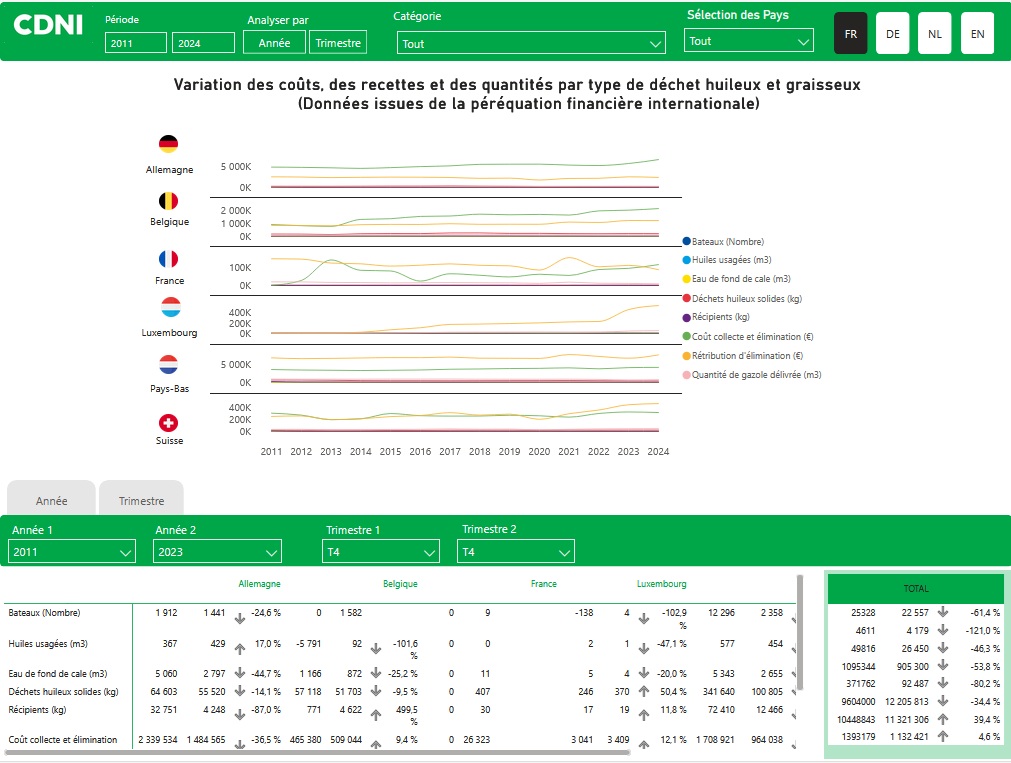Open the Trimestre 2 dropdown

[x=516, y=552]
